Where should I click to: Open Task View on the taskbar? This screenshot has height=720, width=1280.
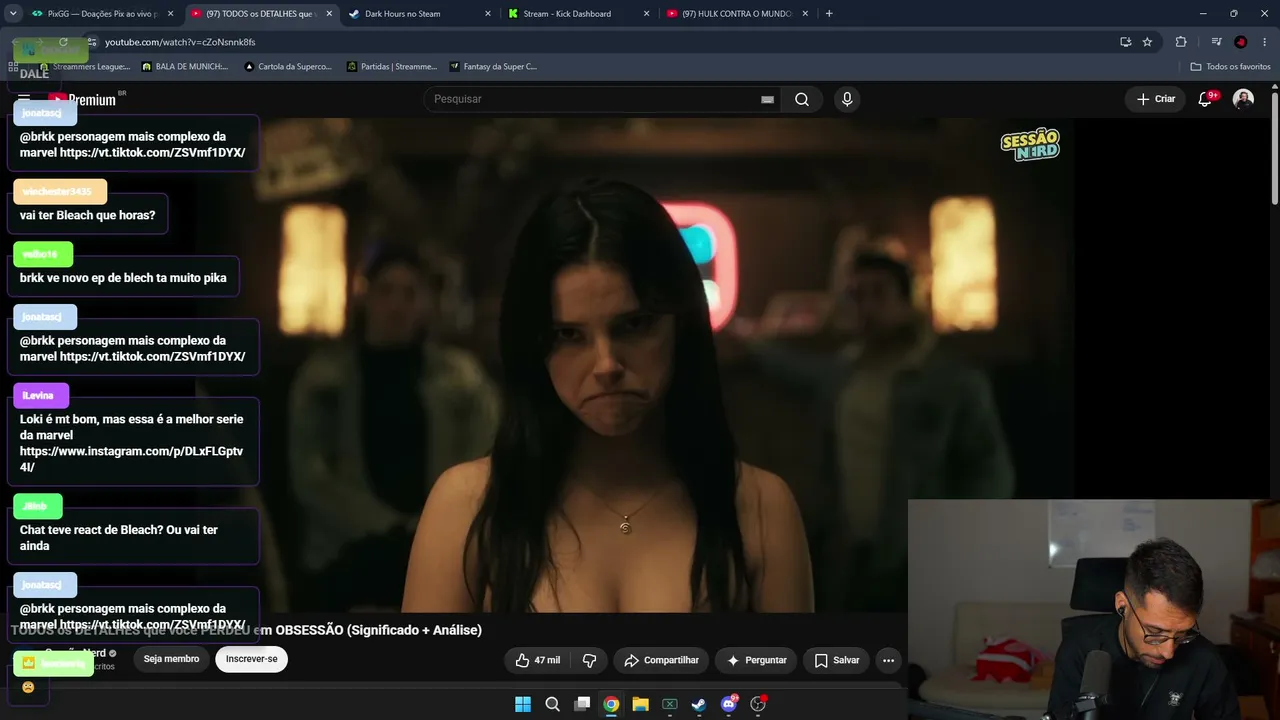point(582,704)
